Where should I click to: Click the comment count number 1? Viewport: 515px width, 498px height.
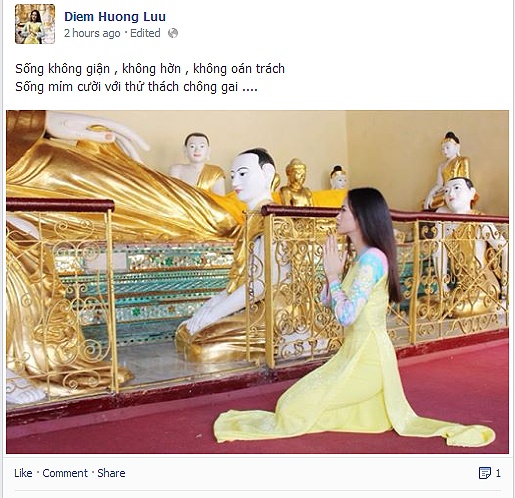point(498,473)
